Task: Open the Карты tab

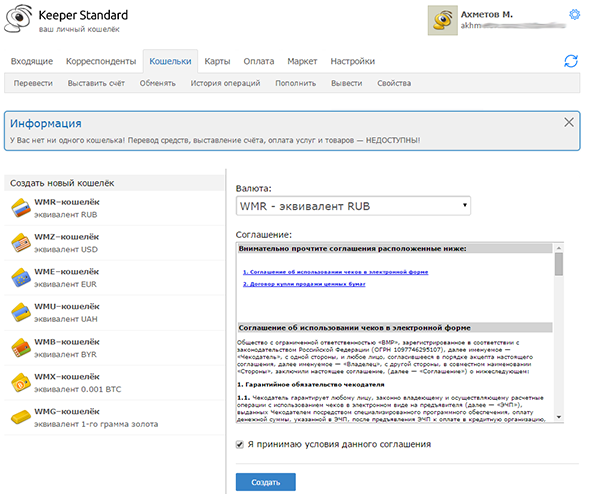Action: click(x=217, y=61)
